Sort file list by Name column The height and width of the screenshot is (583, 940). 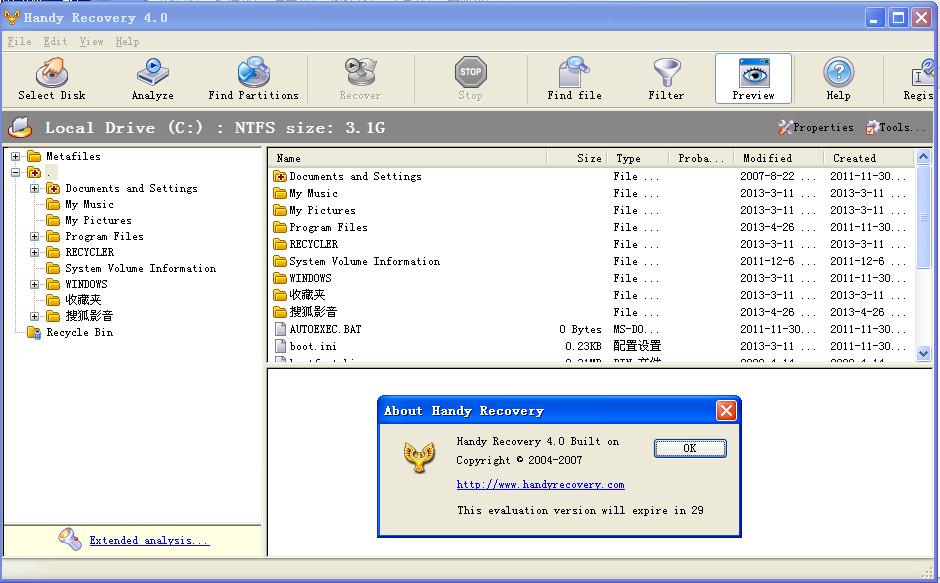tap(408, 158)
